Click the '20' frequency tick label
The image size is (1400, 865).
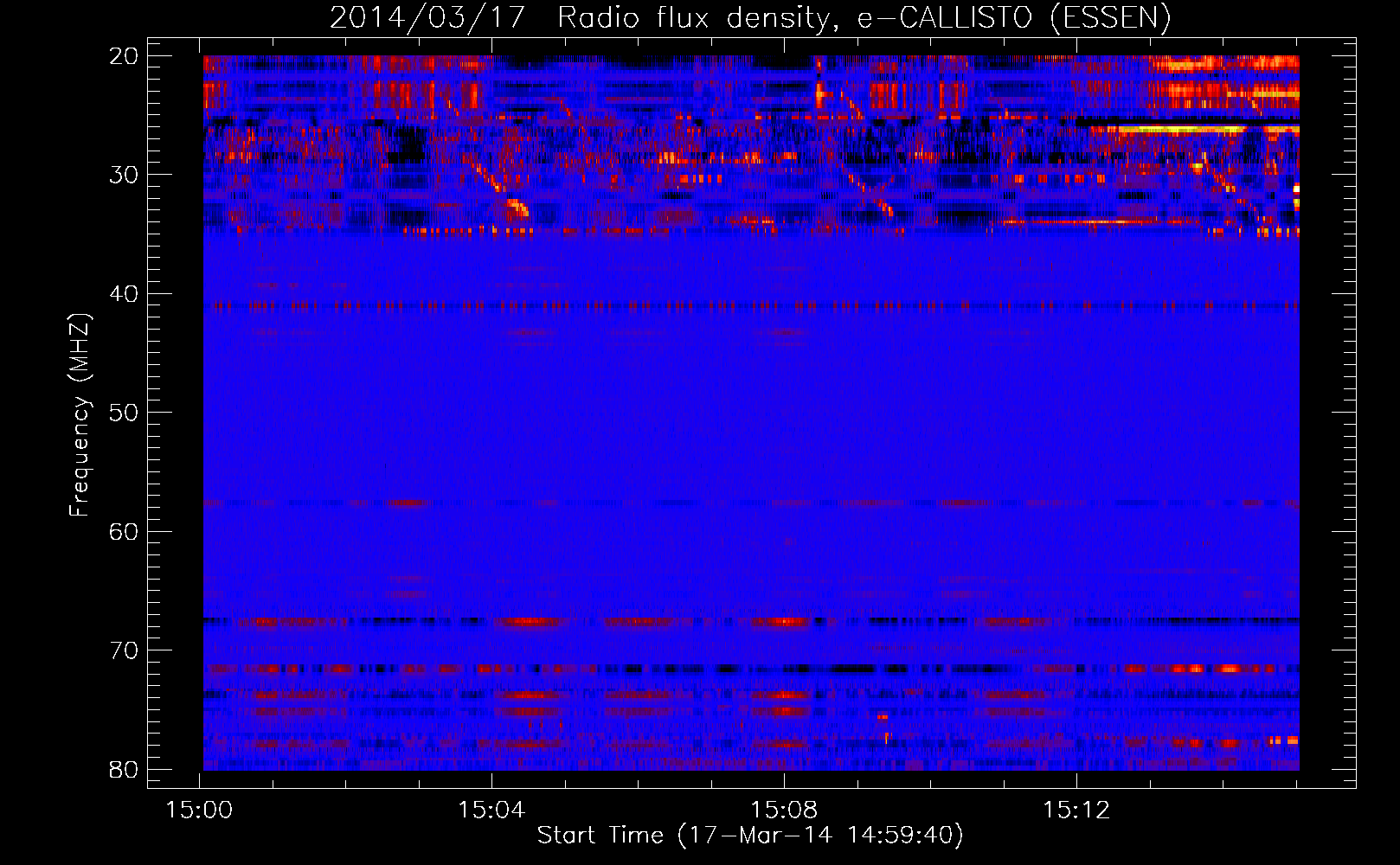coord(124,56)
